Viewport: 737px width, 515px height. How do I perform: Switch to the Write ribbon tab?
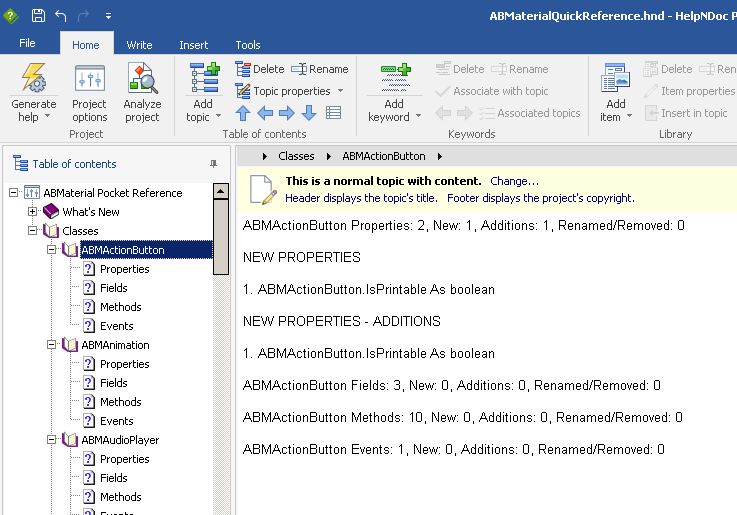click(139, 45)
